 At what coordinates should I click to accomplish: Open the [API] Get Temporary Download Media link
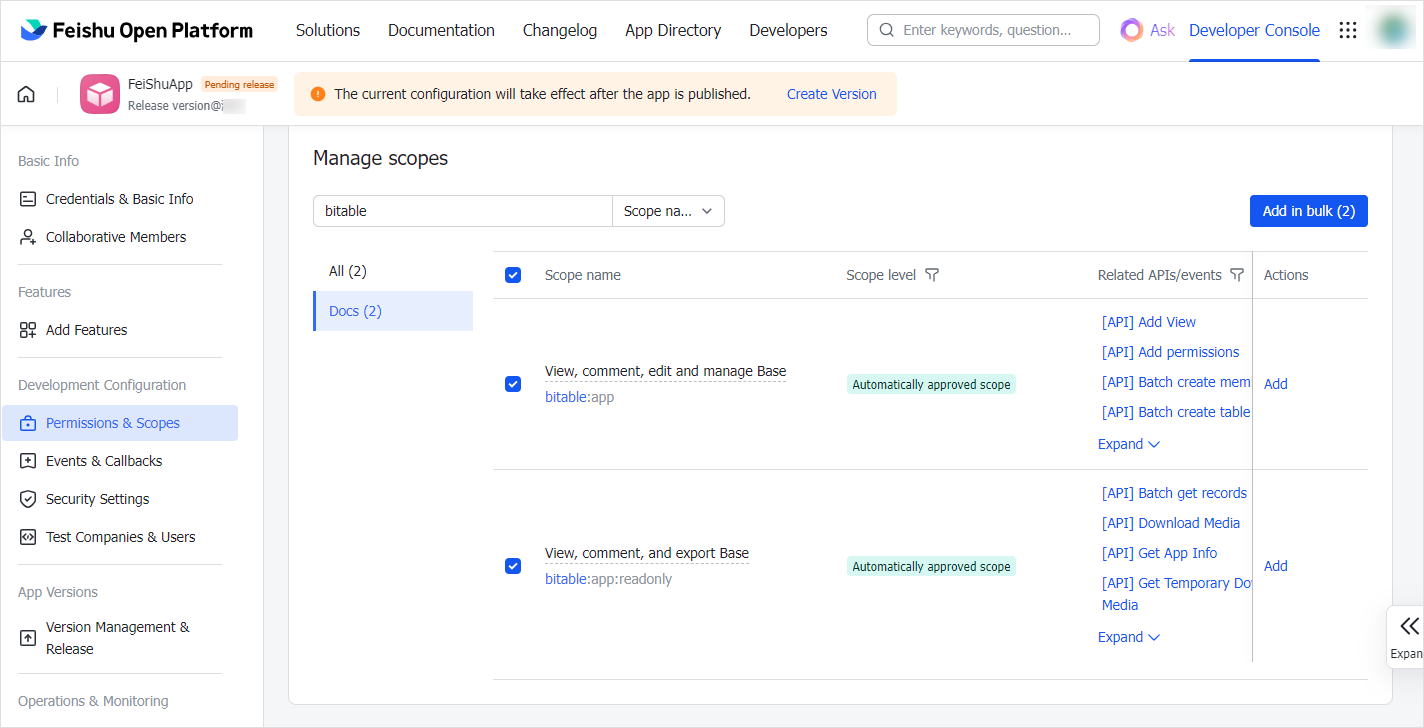[x=1176, y=594]
